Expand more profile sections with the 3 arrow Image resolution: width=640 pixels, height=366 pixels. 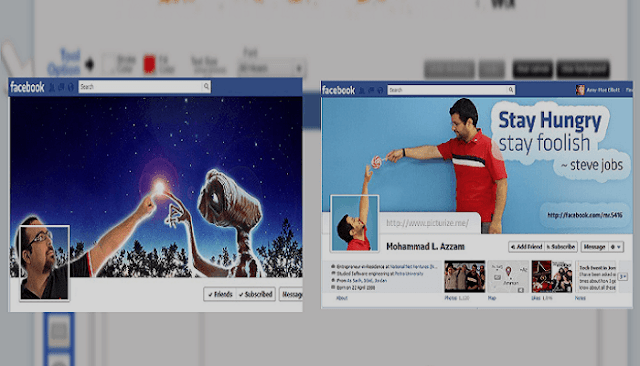pyautogui.click(x=622, y=277)
